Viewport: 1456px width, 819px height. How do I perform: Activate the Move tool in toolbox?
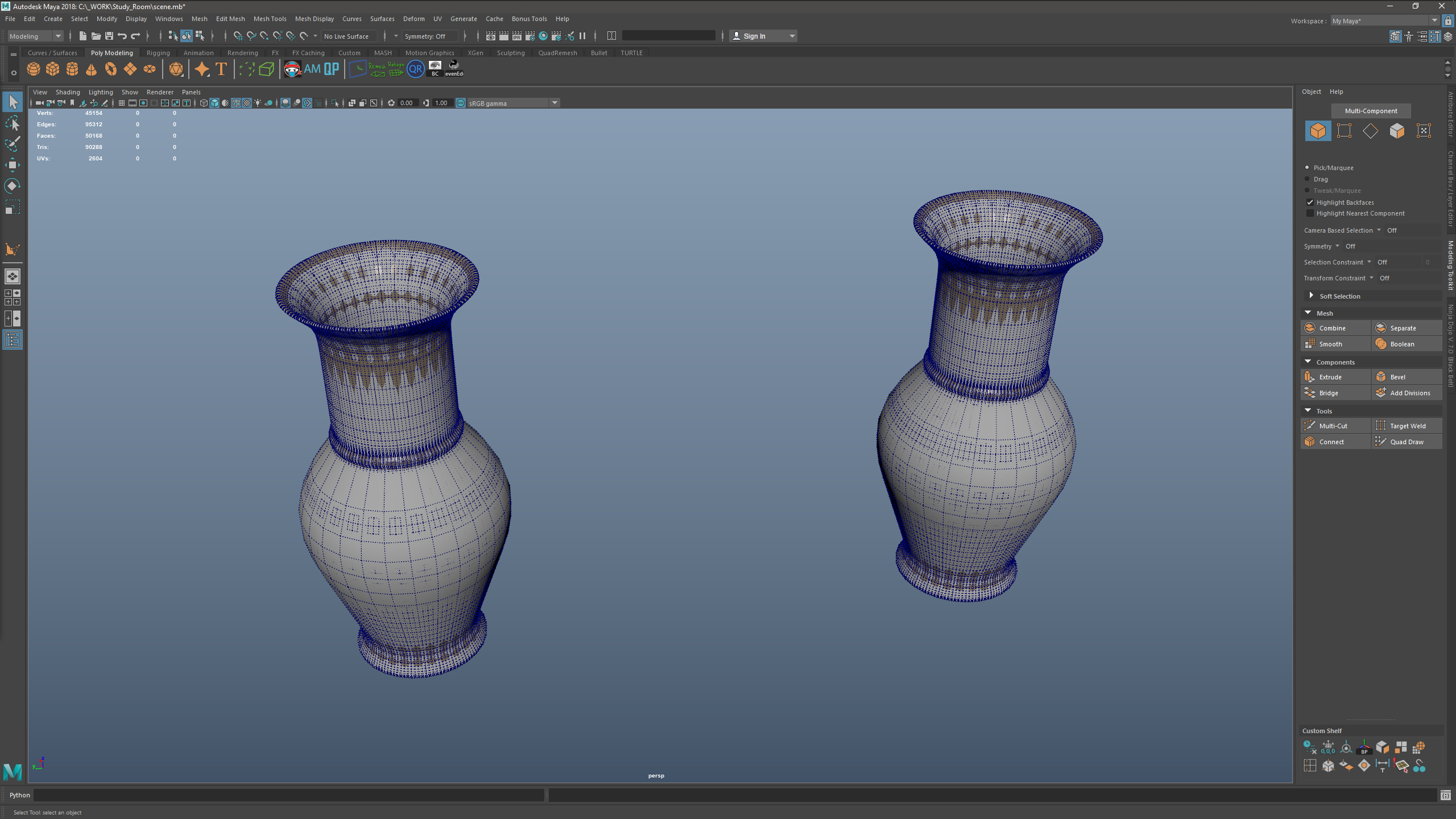(13, 165)
